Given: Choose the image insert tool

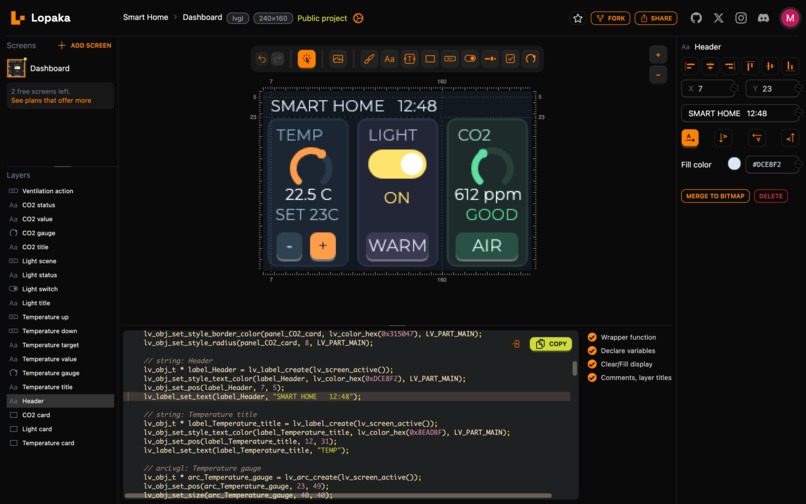Looking at the screenshot, I should tap(338, 59).
